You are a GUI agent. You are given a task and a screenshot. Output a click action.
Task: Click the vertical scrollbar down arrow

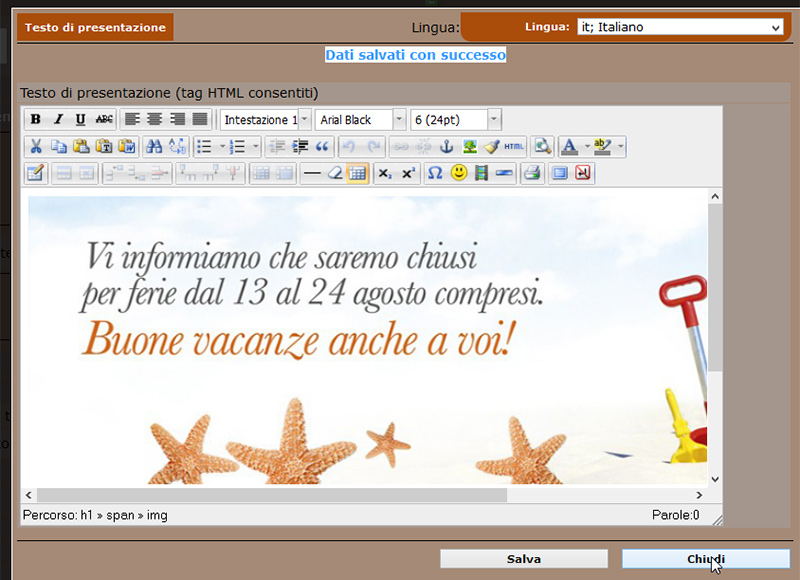coord(715,479)
